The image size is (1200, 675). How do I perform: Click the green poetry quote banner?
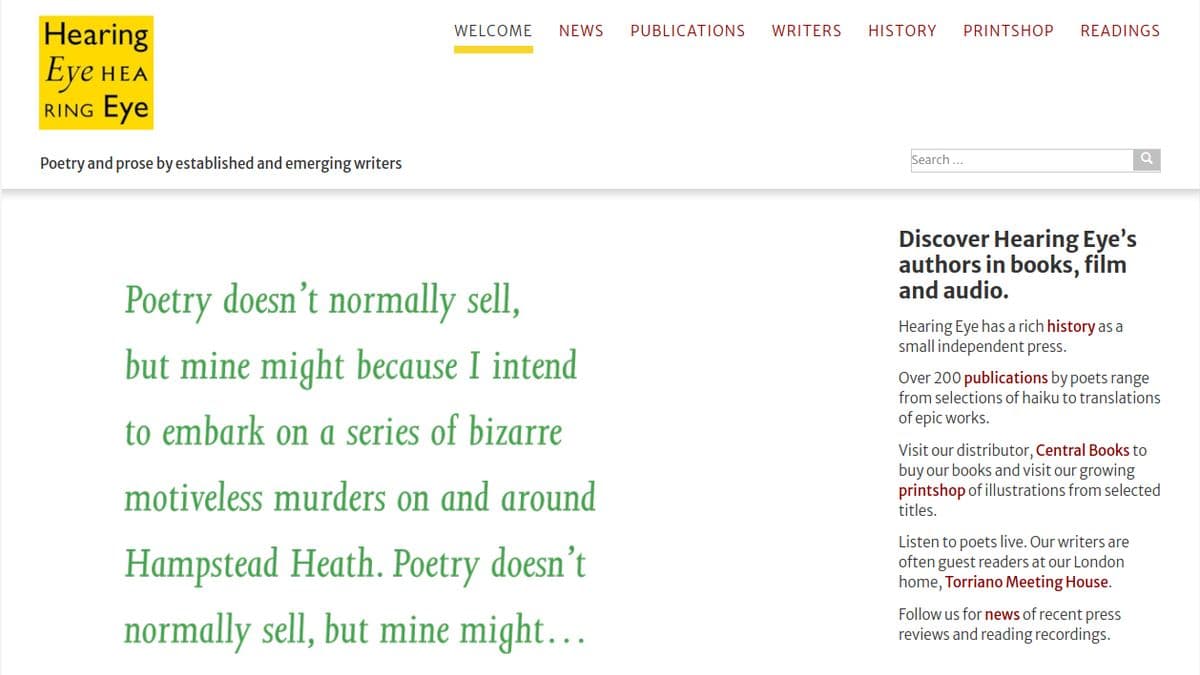(358, 465)
